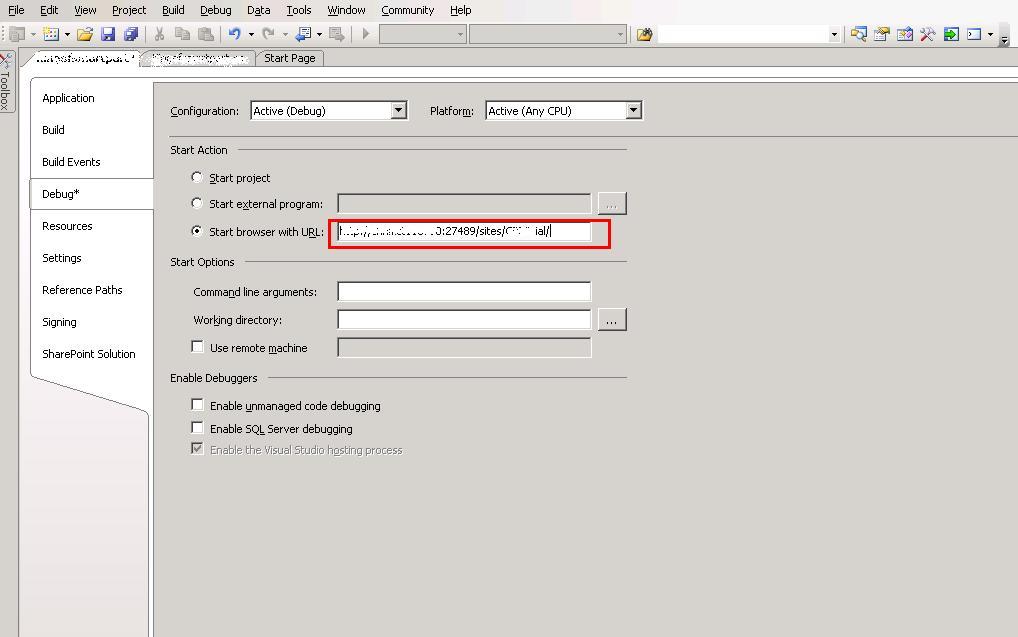Click the Open File folder icon

pyautogui.click(x=85, y=34)
